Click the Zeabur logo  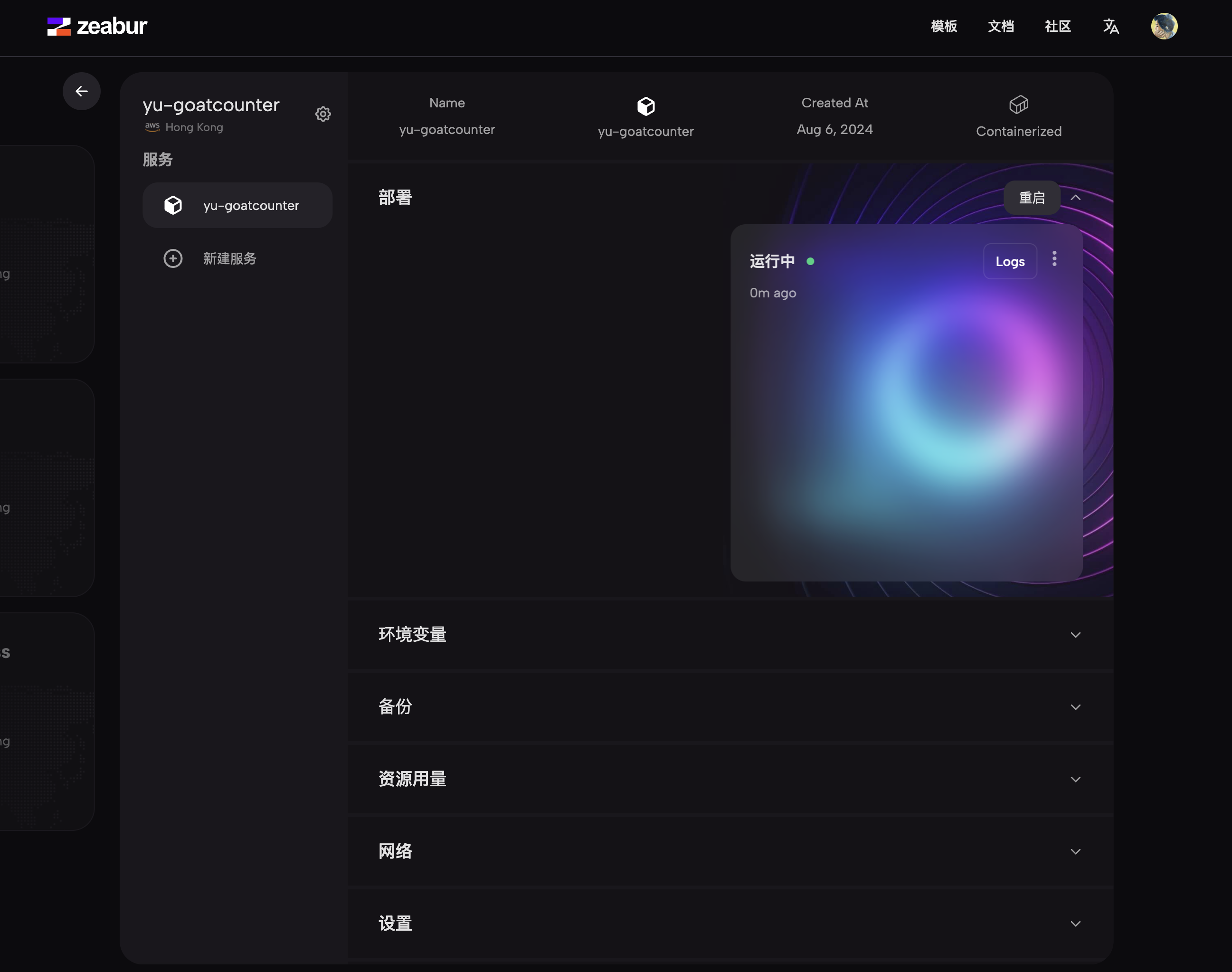tap(97, 26)
